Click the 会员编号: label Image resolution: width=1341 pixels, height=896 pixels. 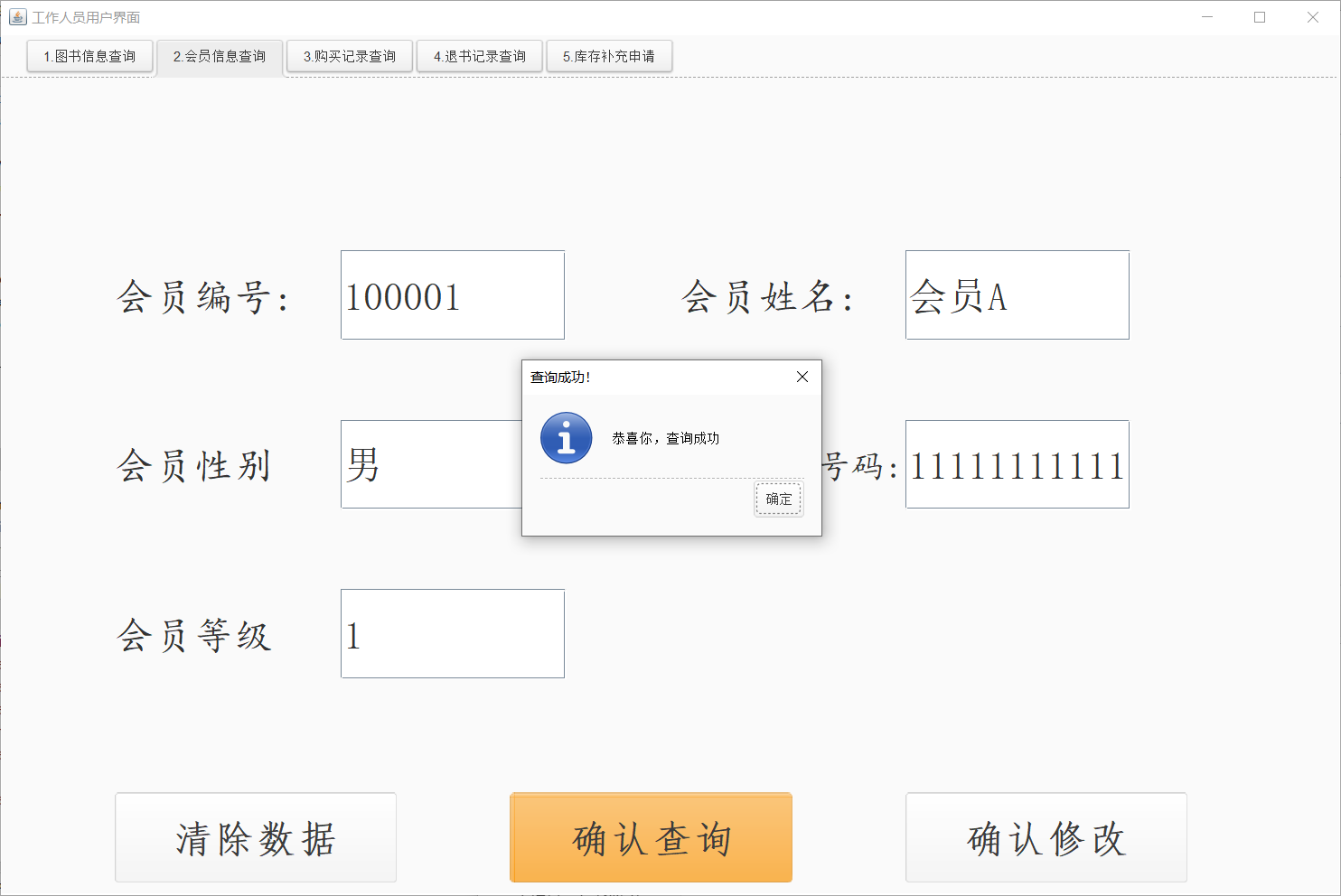click(x=203, y=297)
